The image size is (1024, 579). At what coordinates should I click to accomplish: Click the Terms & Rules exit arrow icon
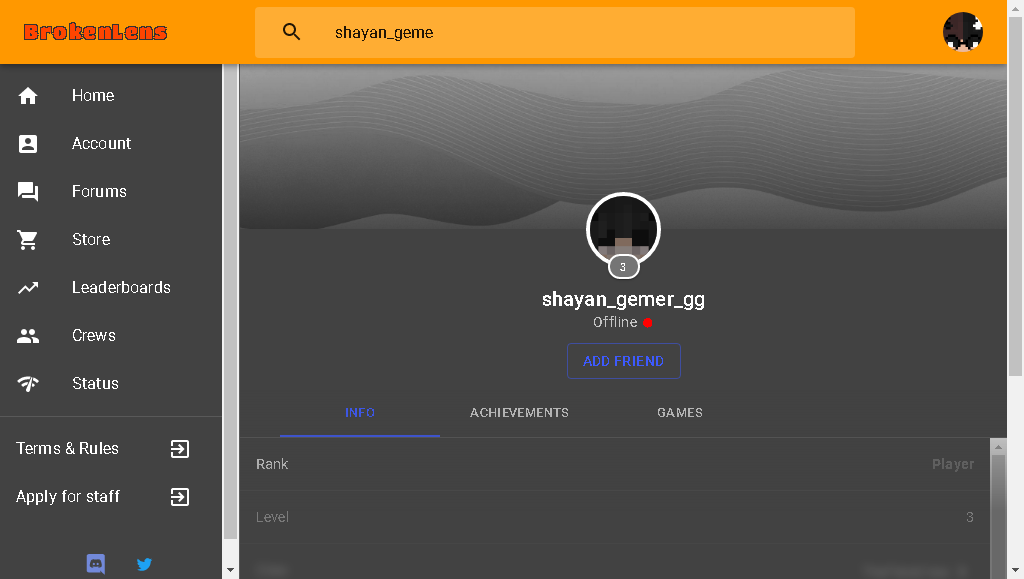180,449
